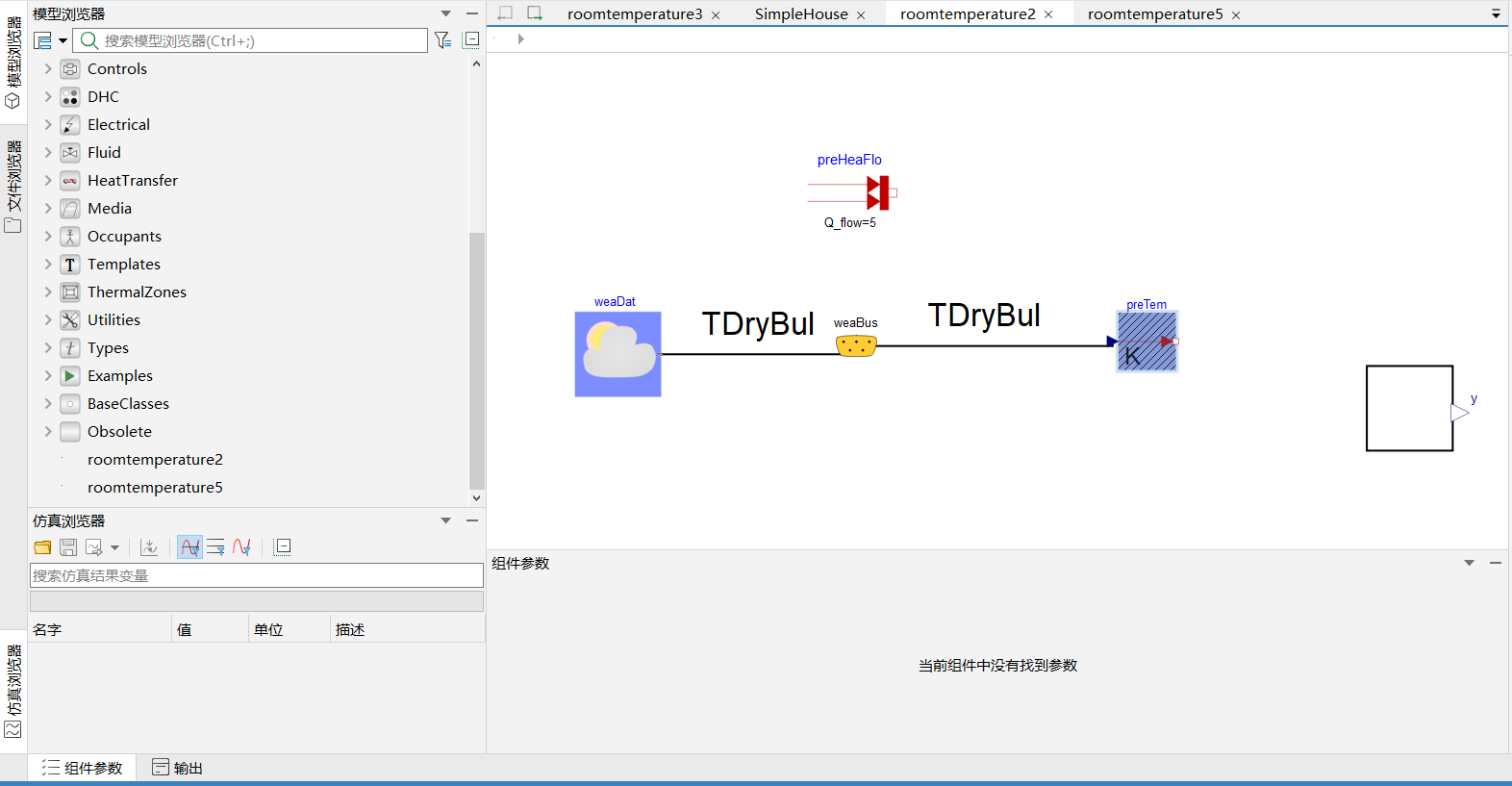Click the save simulation result icon
The image size is (1512, 786).
68,547
